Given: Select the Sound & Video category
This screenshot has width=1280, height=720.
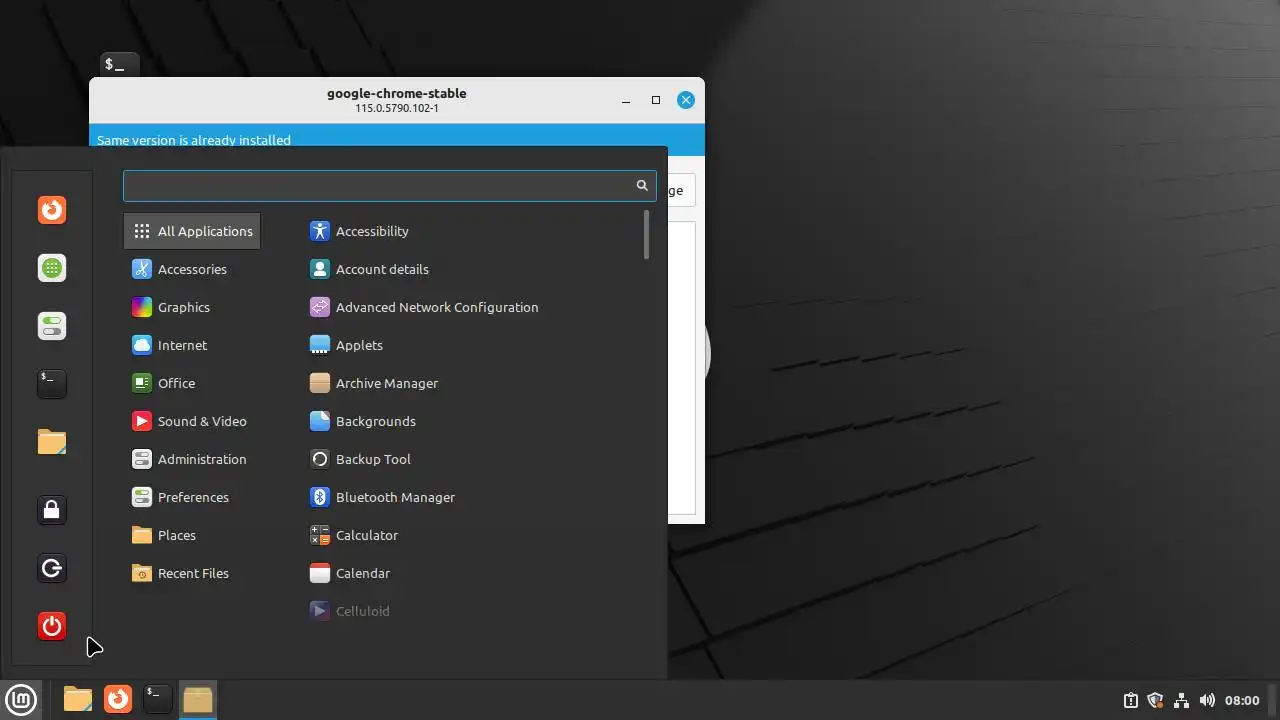Looking at the screenshot, I should pyautogui.click(x=192, y=421).
